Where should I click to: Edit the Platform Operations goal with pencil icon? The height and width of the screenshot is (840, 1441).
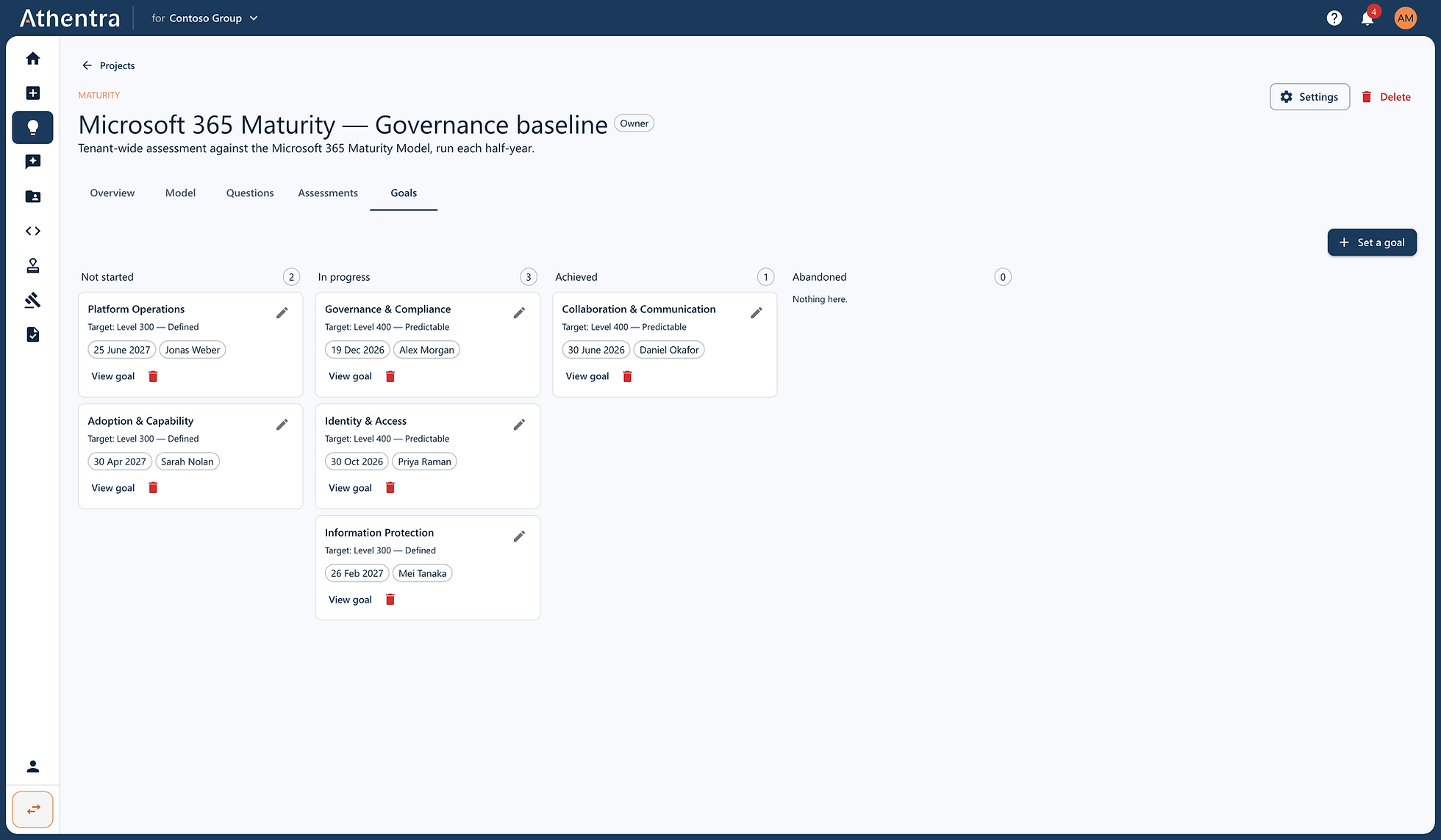pos(282,313)
